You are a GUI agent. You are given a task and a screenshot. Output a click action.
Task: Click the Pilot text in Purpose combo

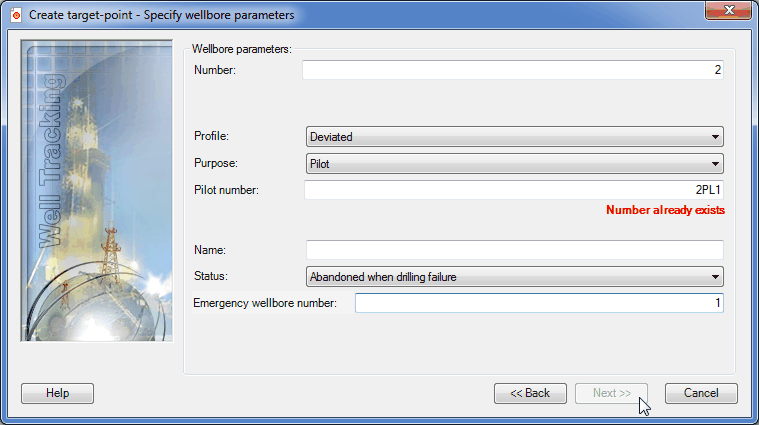point(319,164)
